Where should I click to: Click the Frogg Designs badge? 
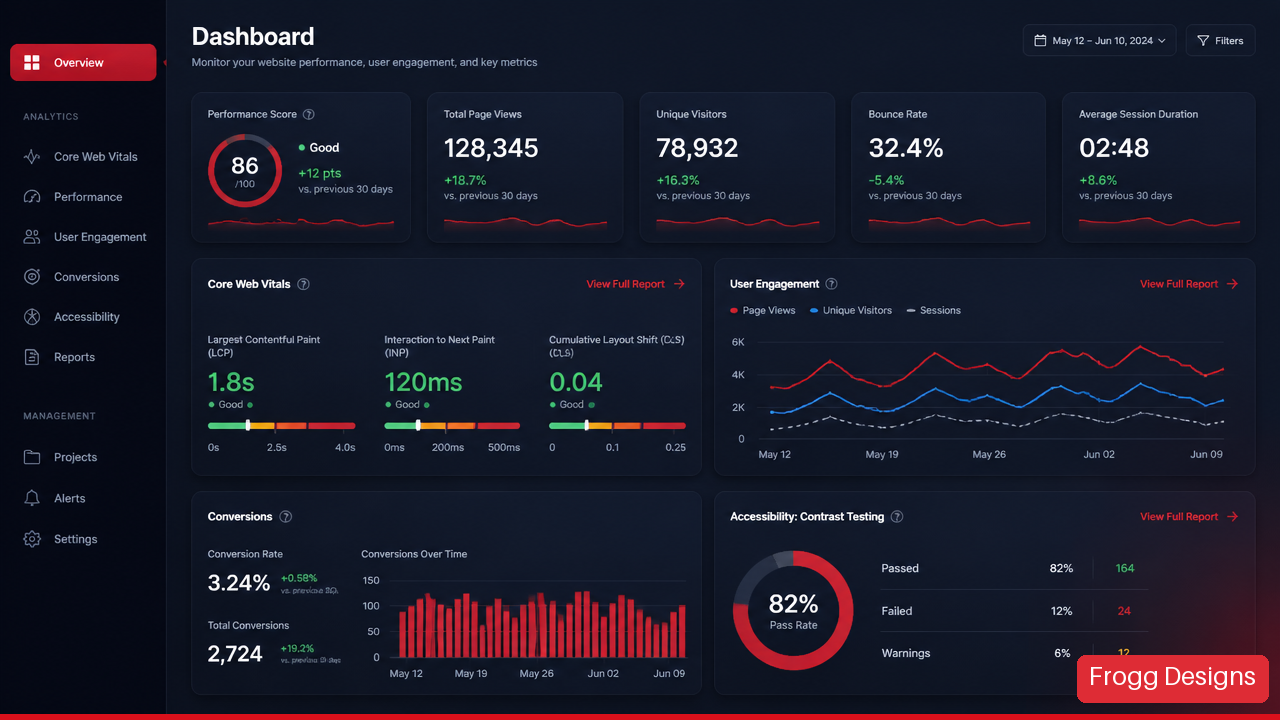pos(1172,678)
